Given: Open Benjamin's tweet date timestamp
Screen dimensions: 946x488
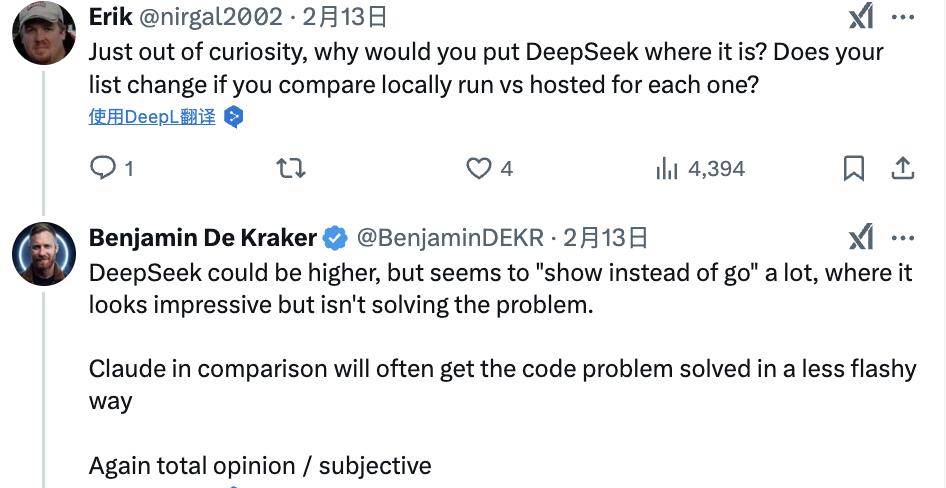Looking at the screenshot, I should coord(605,238).
